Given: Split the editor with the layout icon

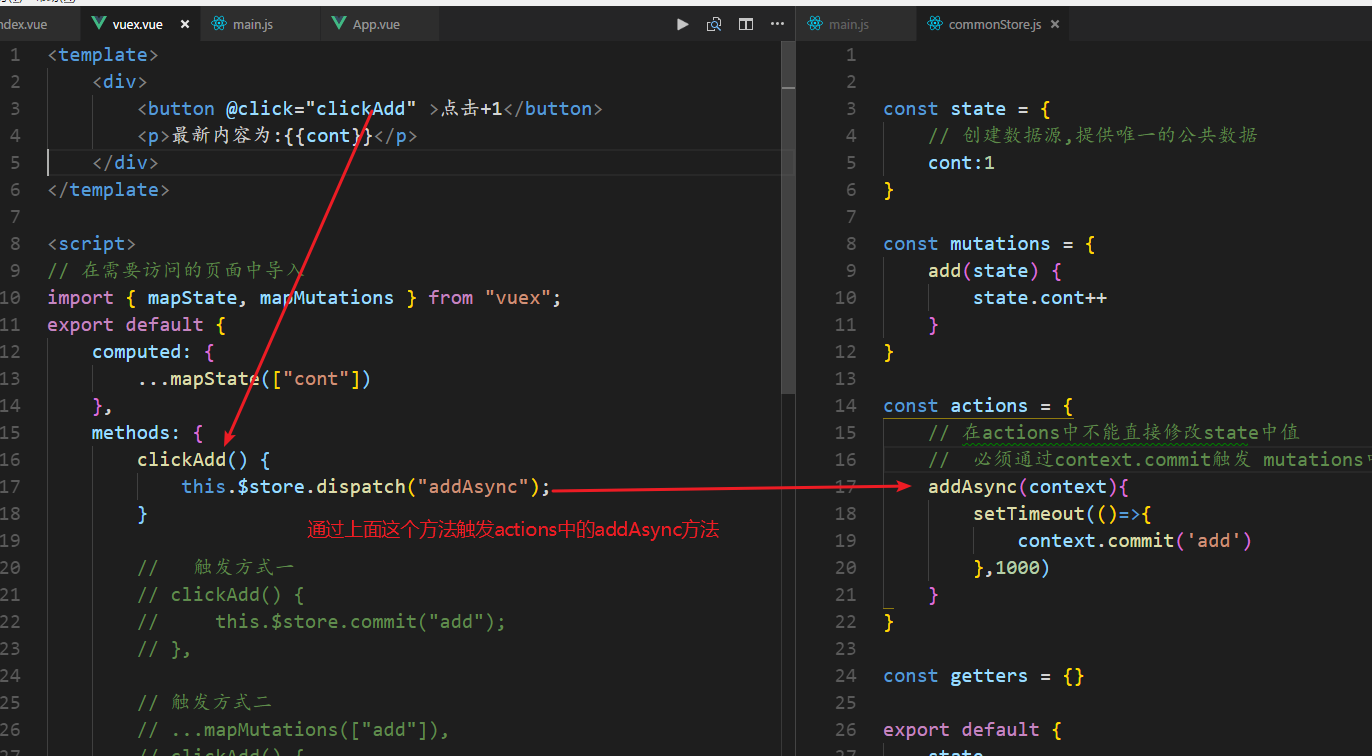Looking at the screenshot, I should 746,24.
